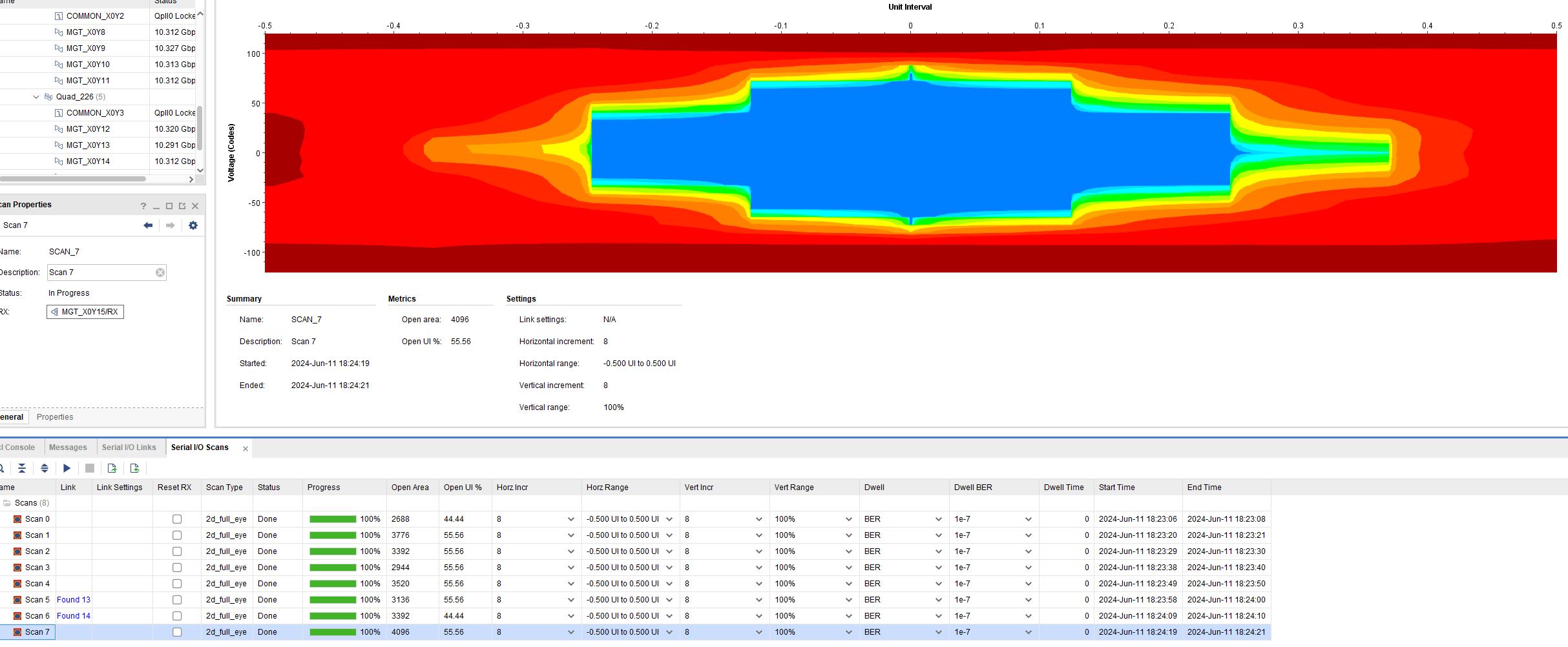
Task: Click the Scan 3 row icon
Action: point(17,568)
